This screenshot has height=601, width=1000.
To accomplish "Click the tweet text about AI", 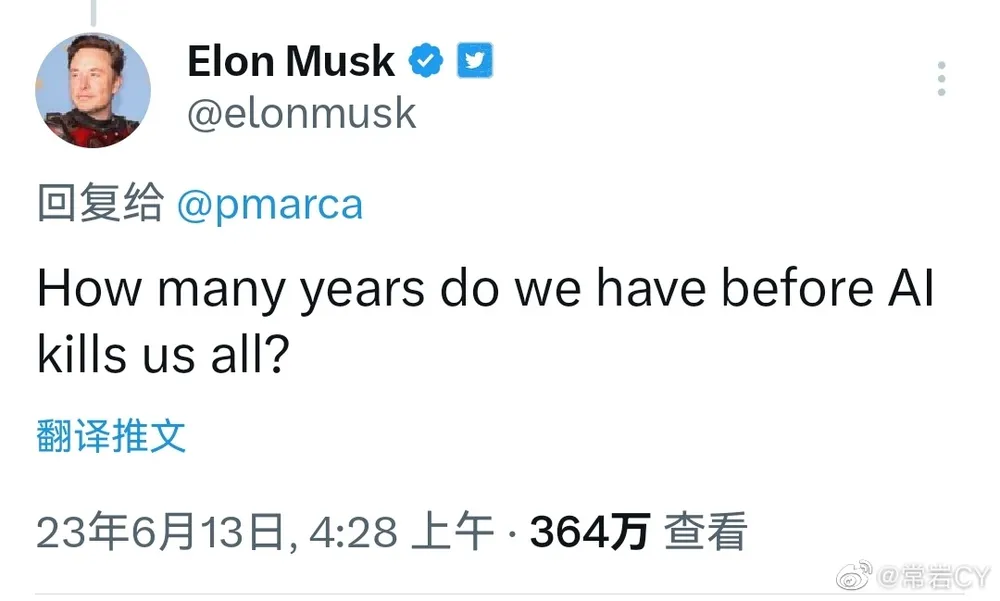I will coord(485,321).
